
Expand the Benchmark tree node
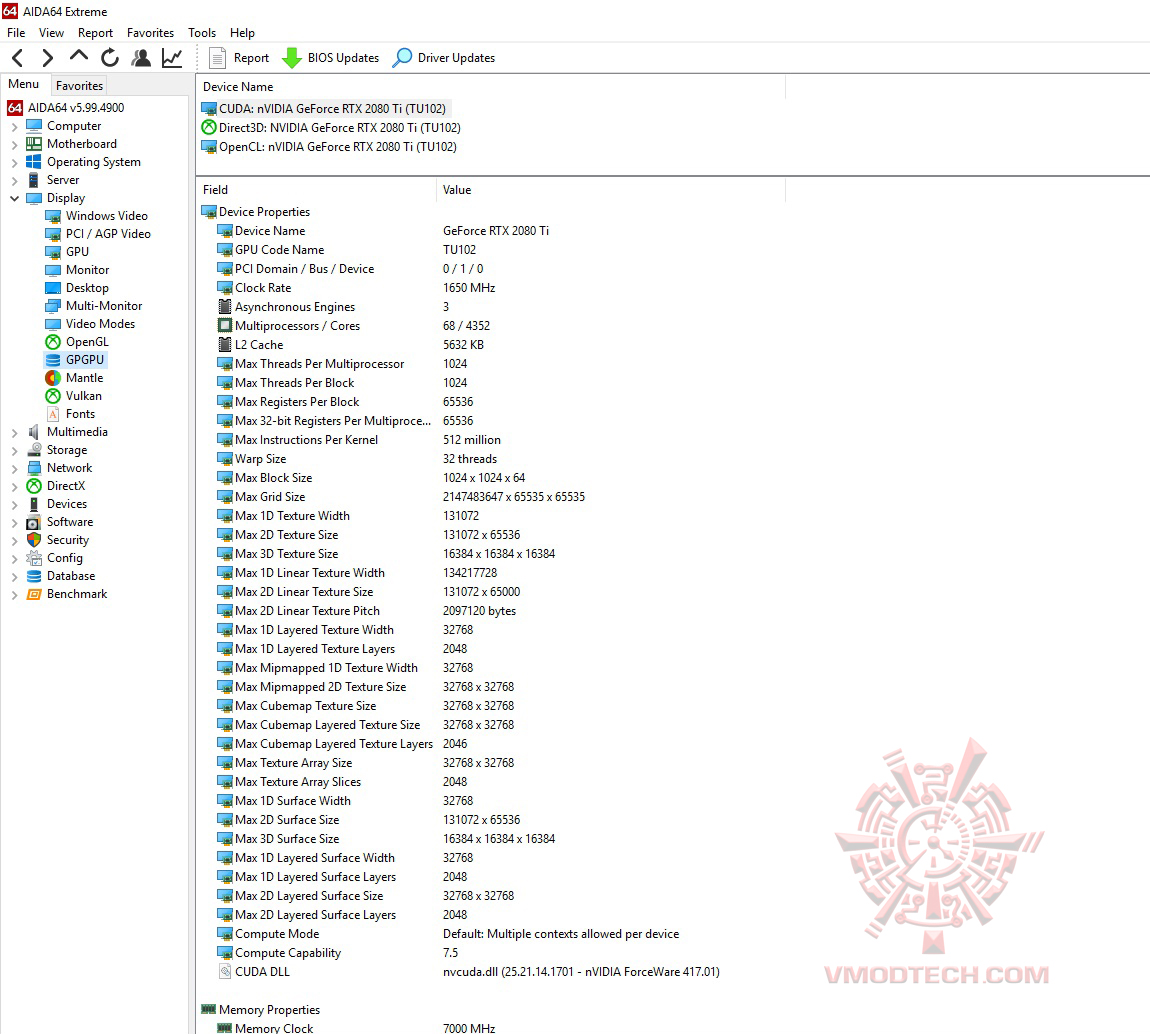[x=15, y=595]
